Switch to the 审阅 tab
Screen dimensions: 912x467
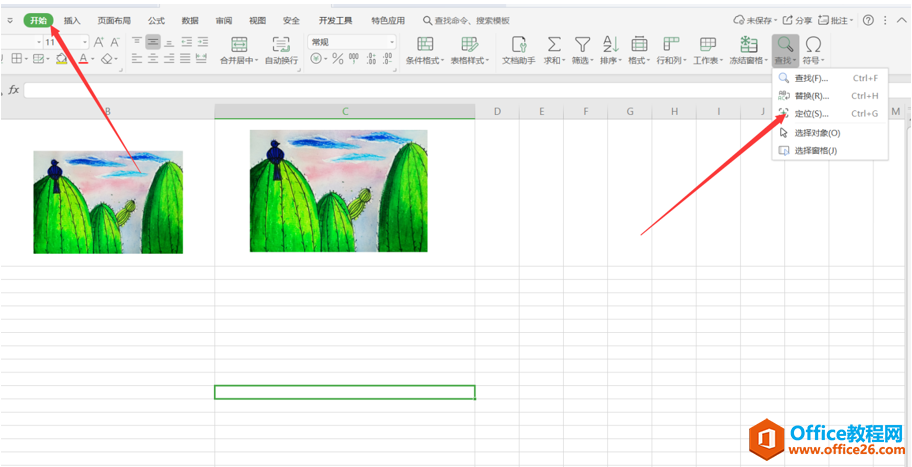coord(223,20)
